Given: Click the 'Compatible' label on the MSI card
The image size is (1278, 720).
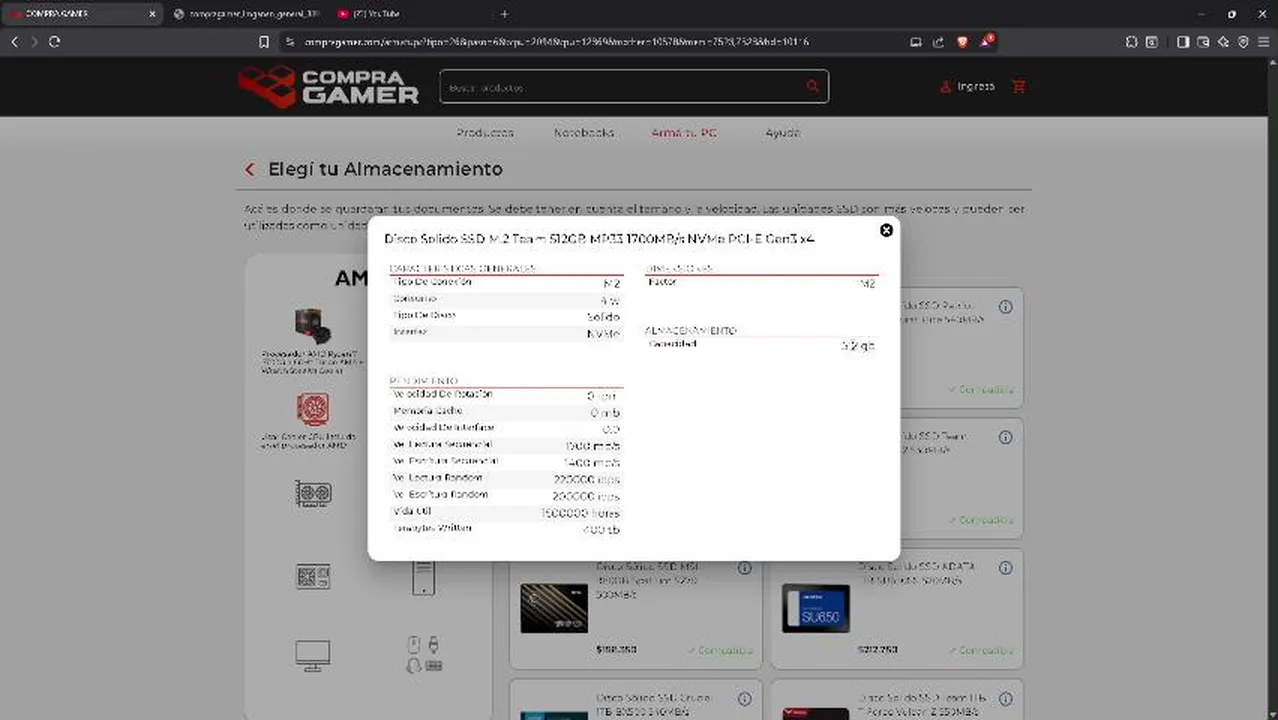Looking at the screenshot, I should coord(720,650).
